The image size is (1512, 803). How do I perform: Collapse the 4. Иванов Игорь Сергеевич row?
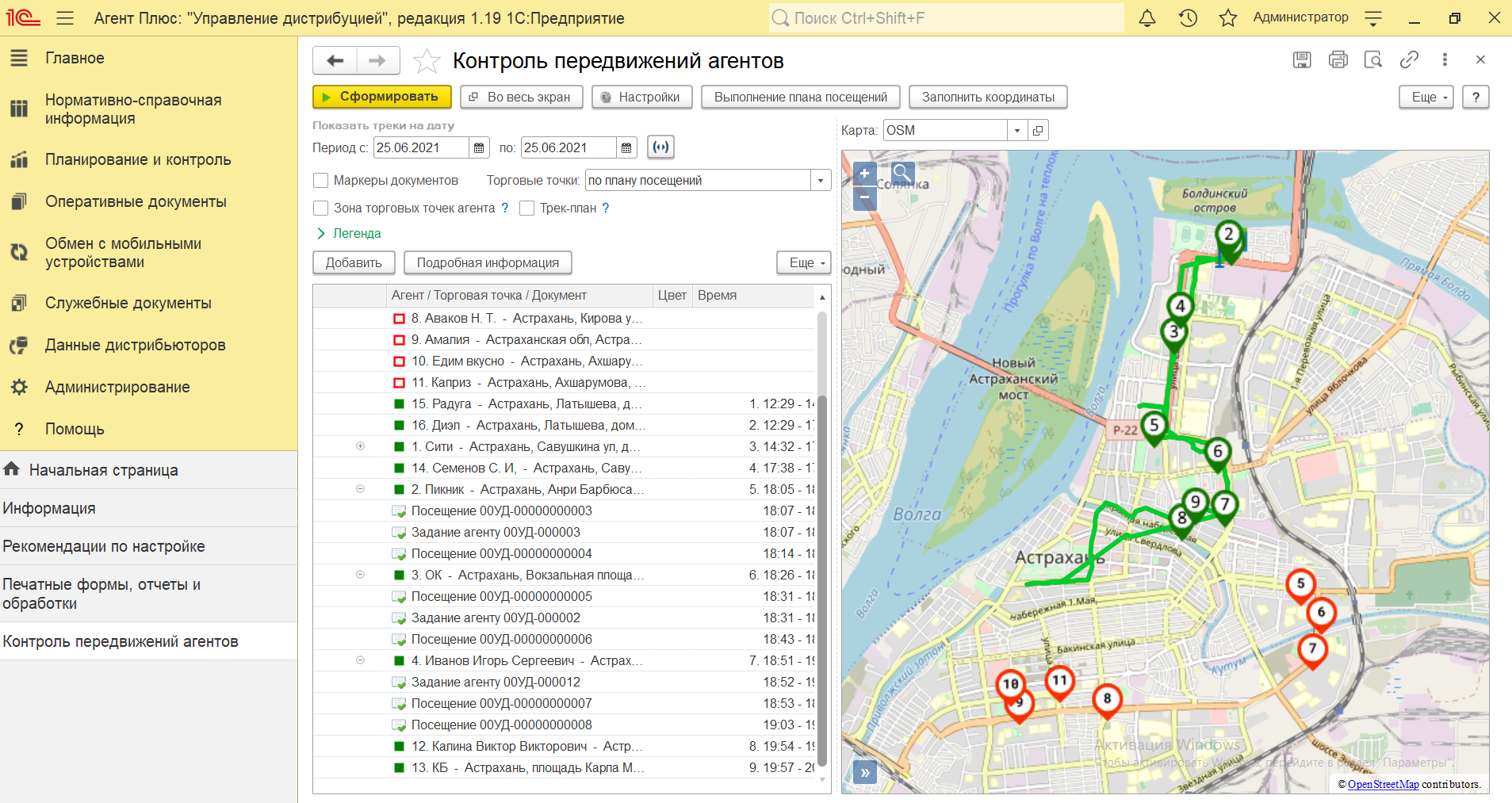click(360, 660)
